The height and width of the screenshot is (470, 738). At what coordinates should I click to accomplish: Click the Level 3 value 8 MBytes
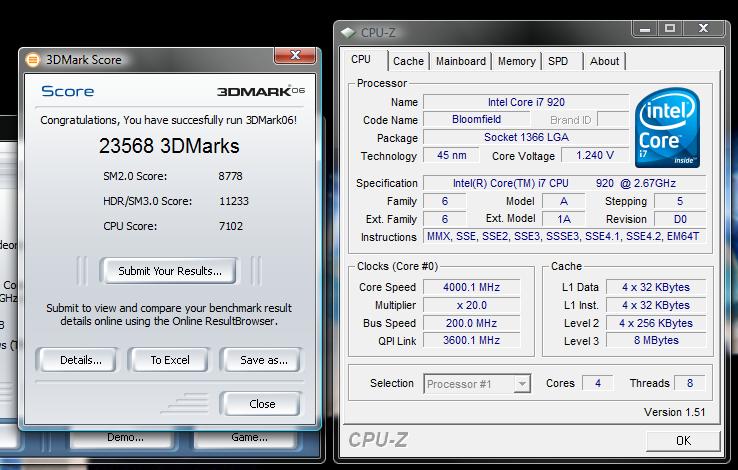tap(656, 340)
